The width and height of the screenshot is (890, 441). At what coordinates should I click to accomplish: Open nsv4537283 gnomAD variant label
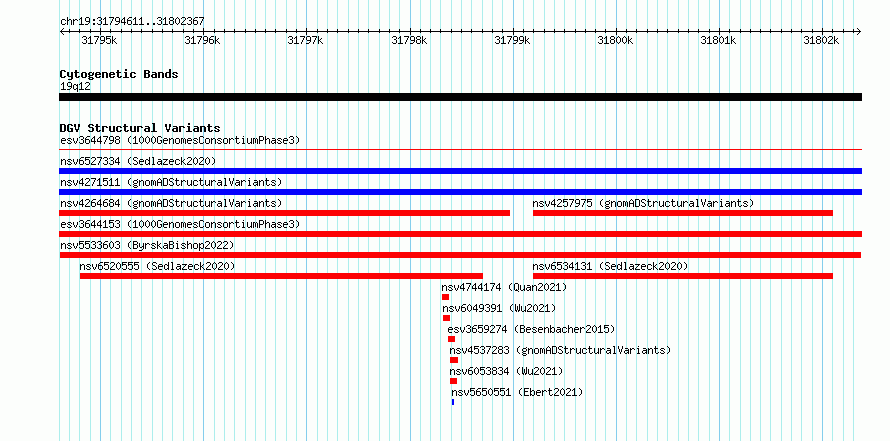coord(560,350)
